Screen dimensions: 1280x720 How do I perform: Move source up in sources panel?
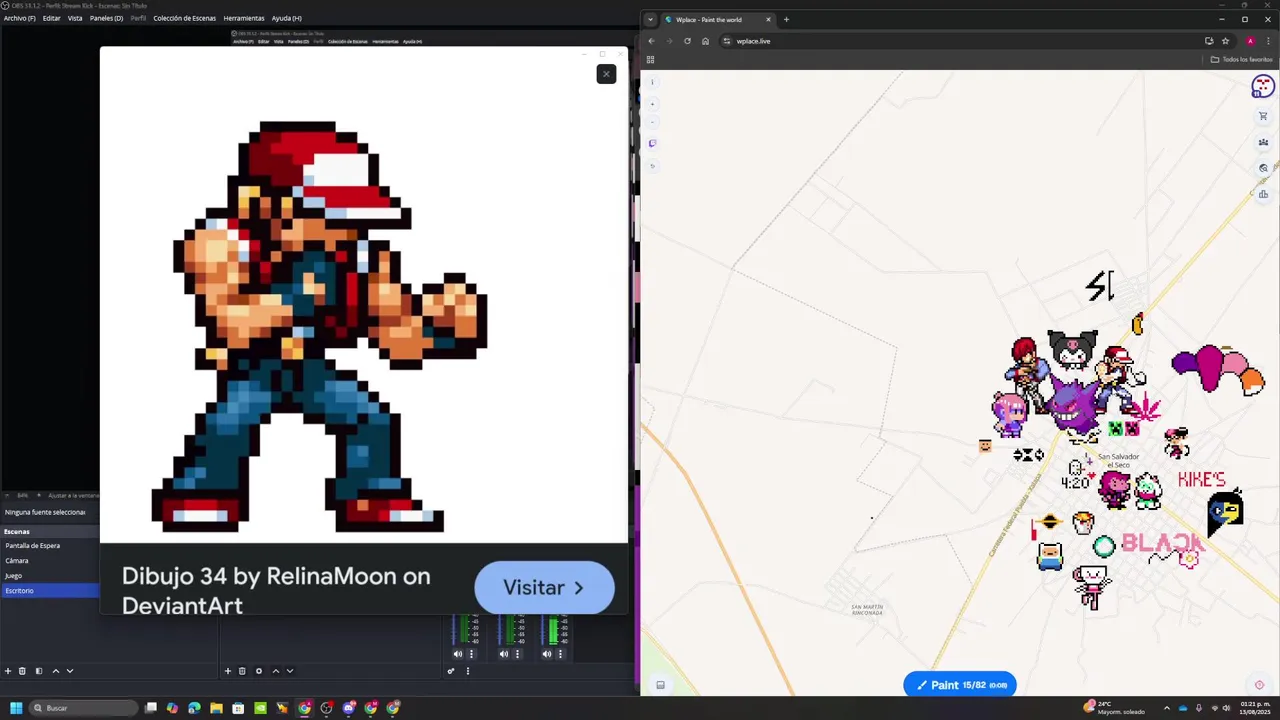pos(275,671)
